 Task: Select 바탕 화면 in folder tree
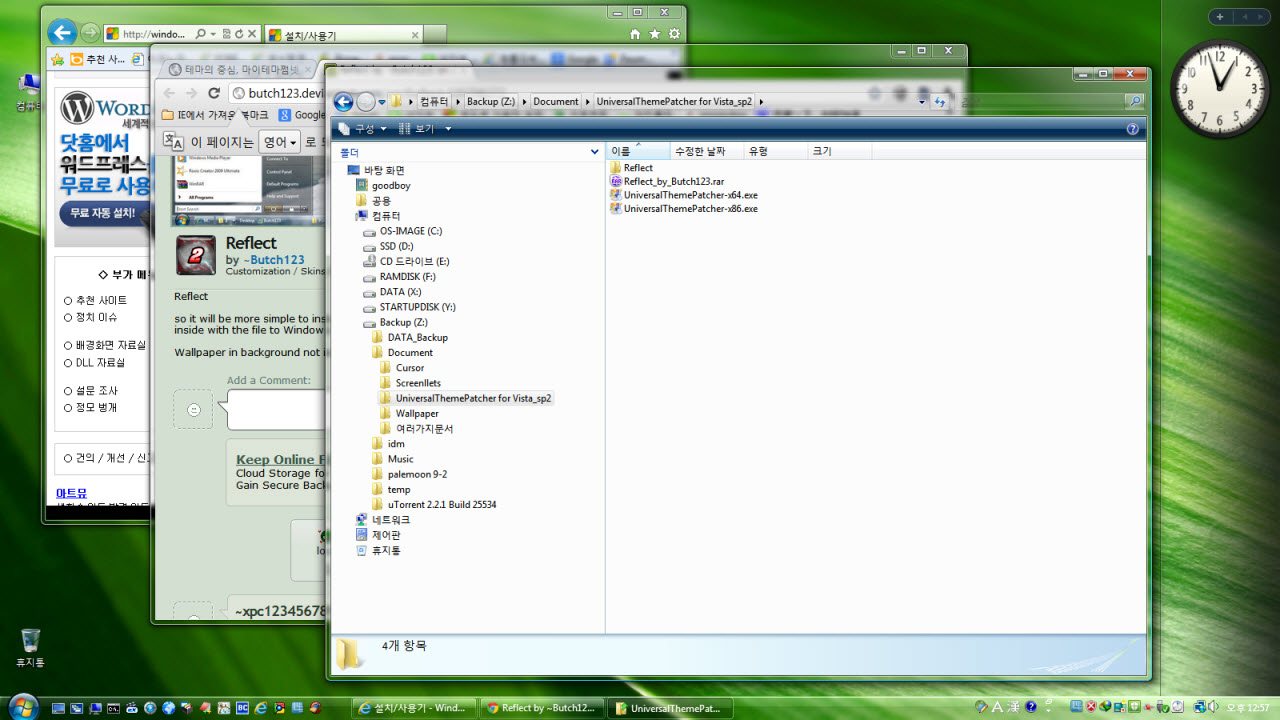[376, 170]
